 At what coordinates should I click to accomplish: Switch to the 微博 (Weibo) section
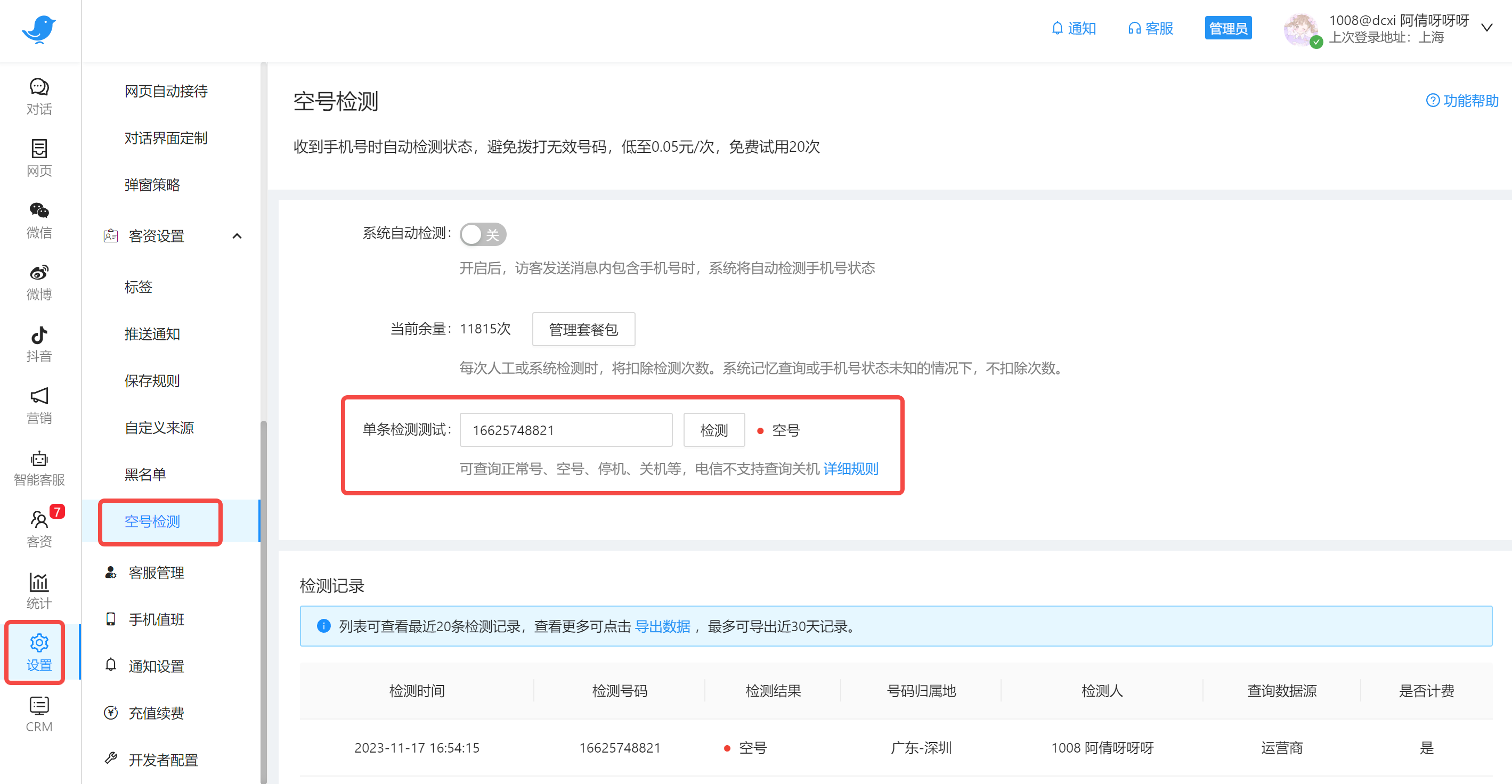coord(39,282)
